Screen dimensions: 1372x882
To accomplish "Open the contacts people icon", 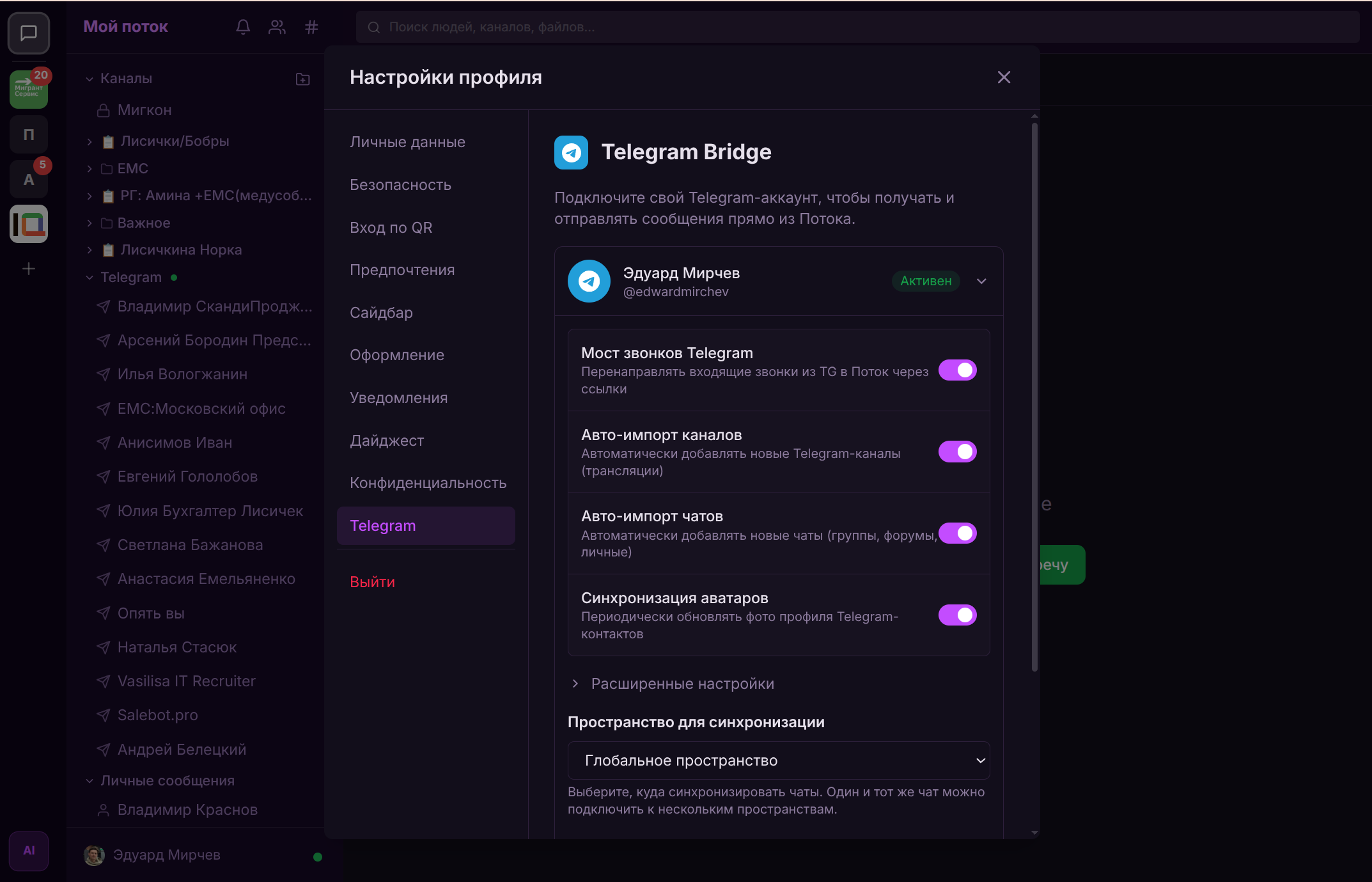I will [x=277, y=27].
